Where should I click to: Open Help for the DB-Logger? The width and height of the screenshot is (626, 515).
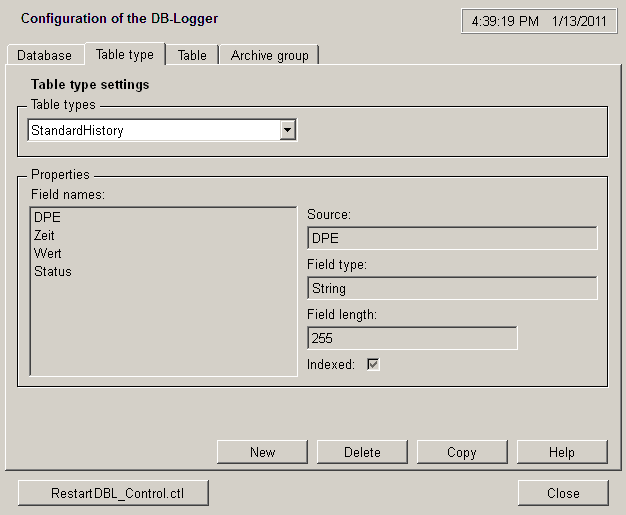coord(561,452)
